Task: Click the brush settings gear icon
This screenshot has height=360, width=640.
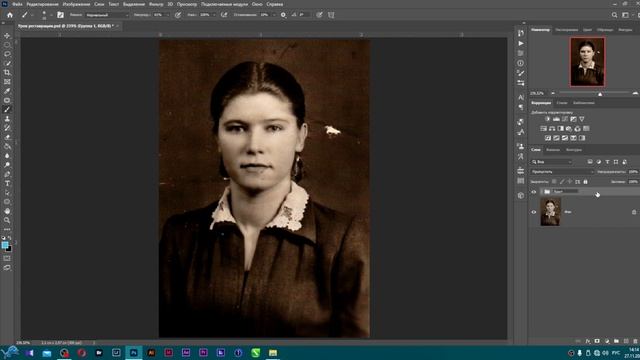Action: [283, 15]
